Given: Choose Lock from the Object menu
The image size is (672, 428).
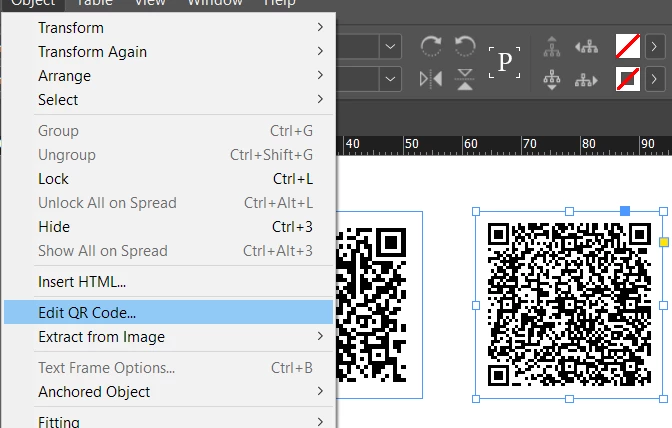Looking at the screenshot, I should click(x=168, y=179).
